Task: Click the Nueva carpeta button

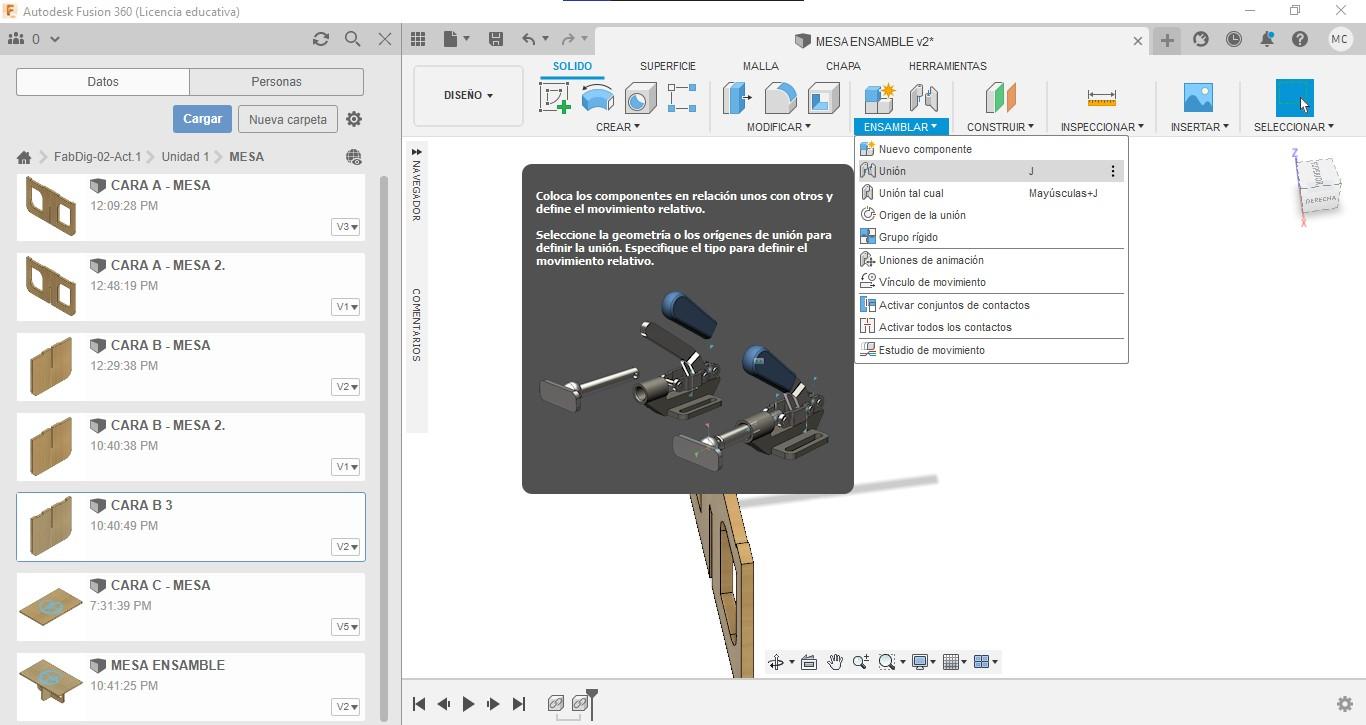Action: 287,119
